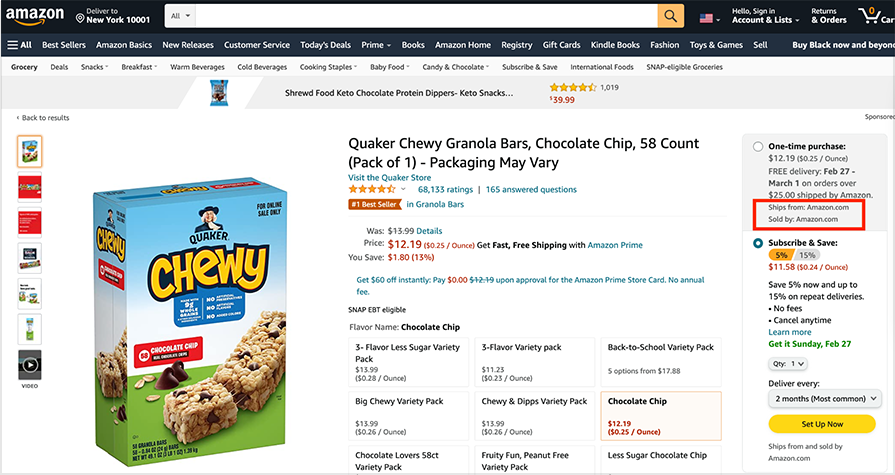Image resolution: width=895 pixels, height=475 pixels.
Task: Open the All hamburger menu
Action: tap(19, 45)
